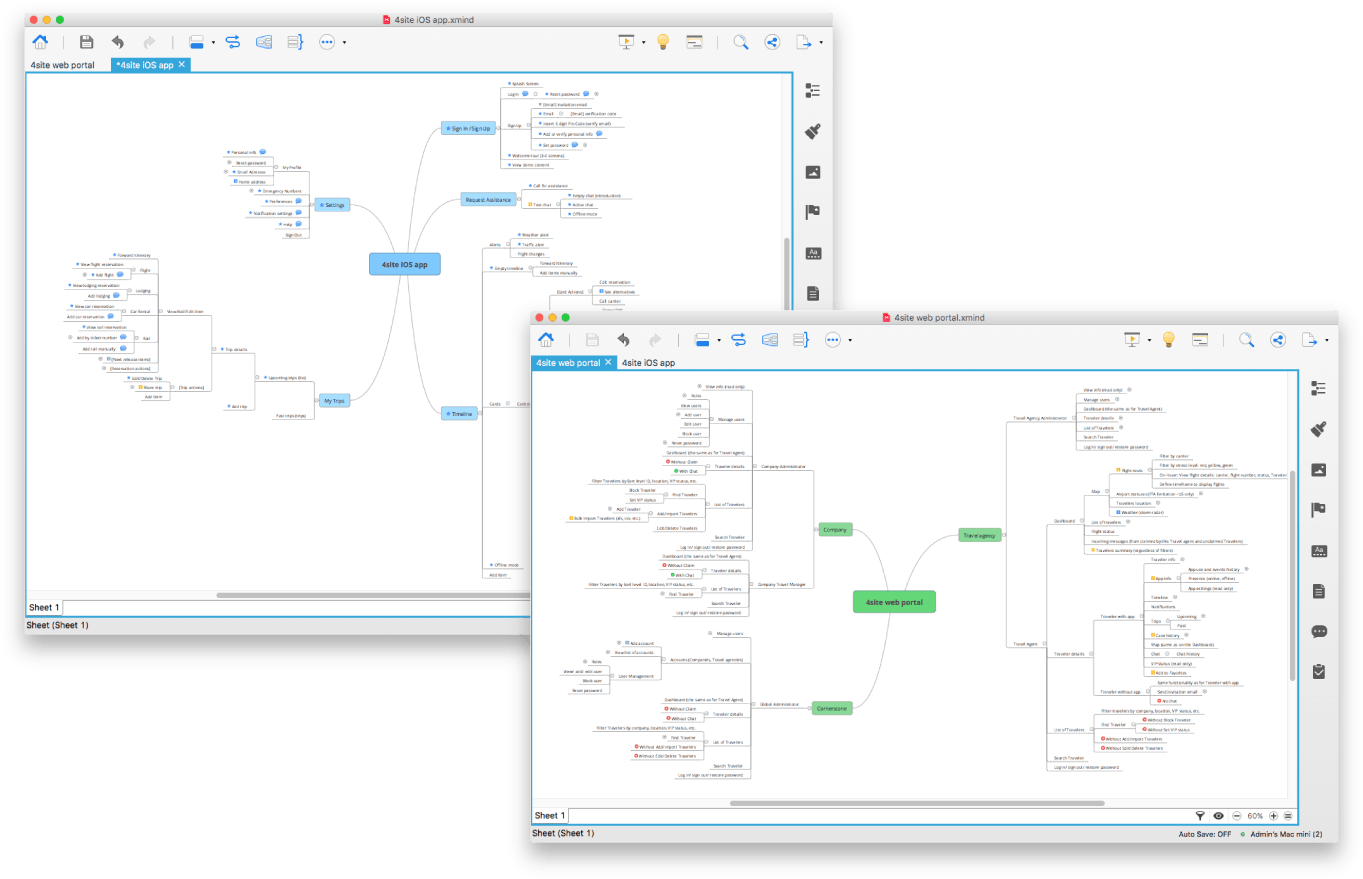Open ellipsis dropdown arrow in web portal window
The image size is (1363, 879).
(x=850, y=340)
